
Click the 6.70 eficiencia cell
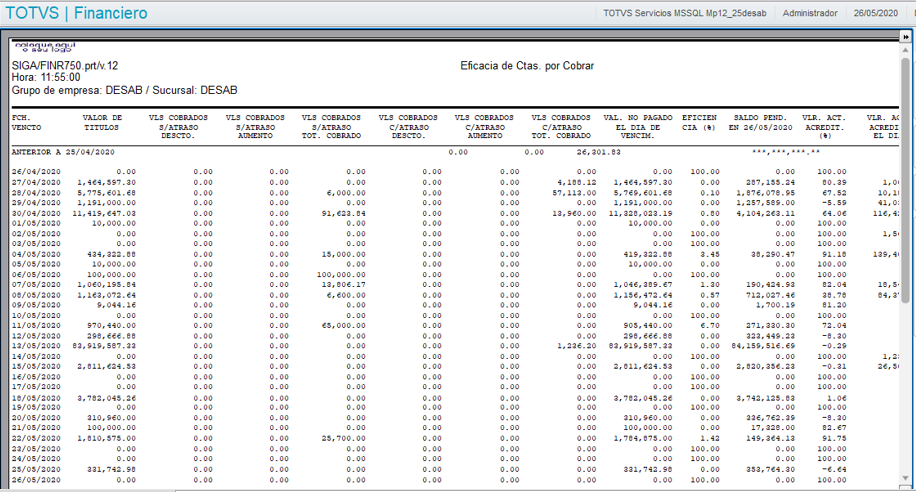pyautogui.click(x=710, y=325)
